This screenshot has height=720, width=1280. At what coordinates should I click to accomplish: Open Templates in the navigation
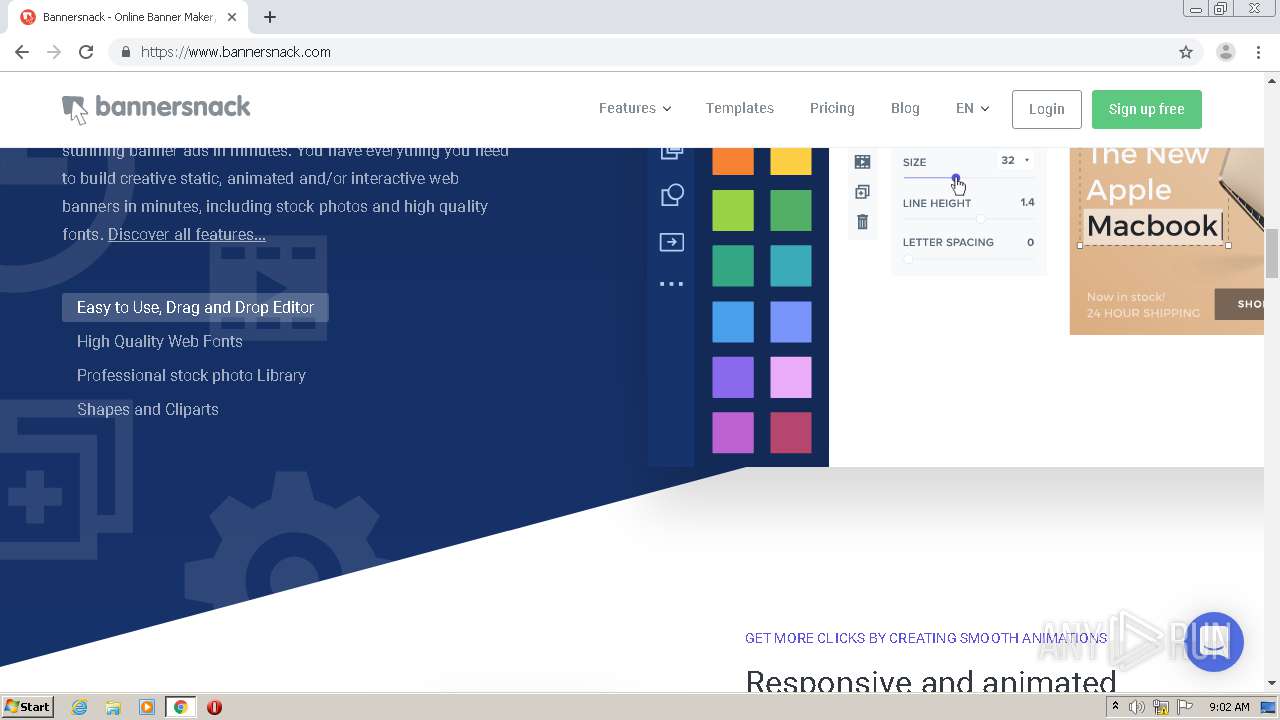point(740,108)
